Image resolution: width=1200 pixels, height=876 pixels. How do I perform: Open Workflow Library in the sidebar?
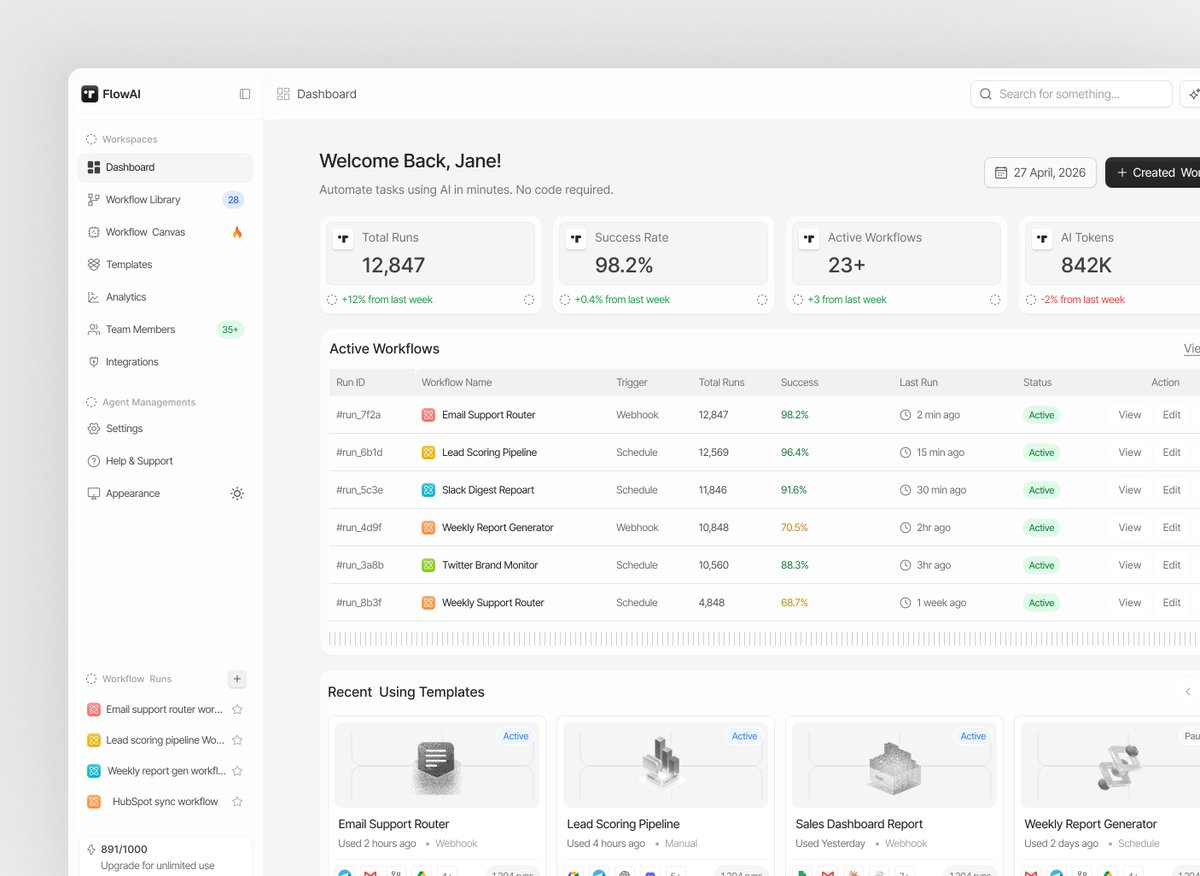pyautogui.click(x=165, y=200)
